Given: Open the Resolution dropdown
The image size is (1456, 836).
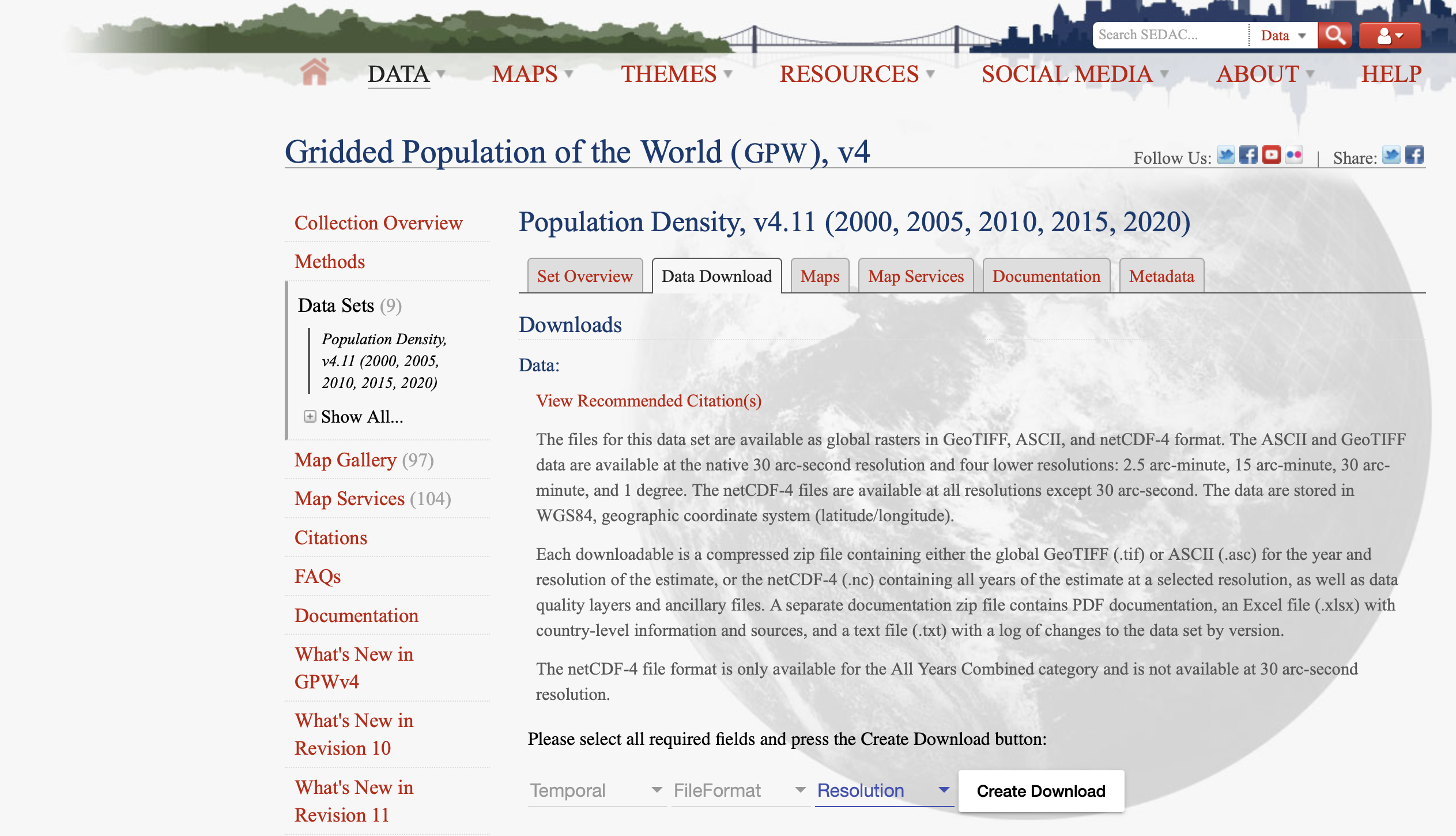Looking at the screenshot, I should point(882,790).
